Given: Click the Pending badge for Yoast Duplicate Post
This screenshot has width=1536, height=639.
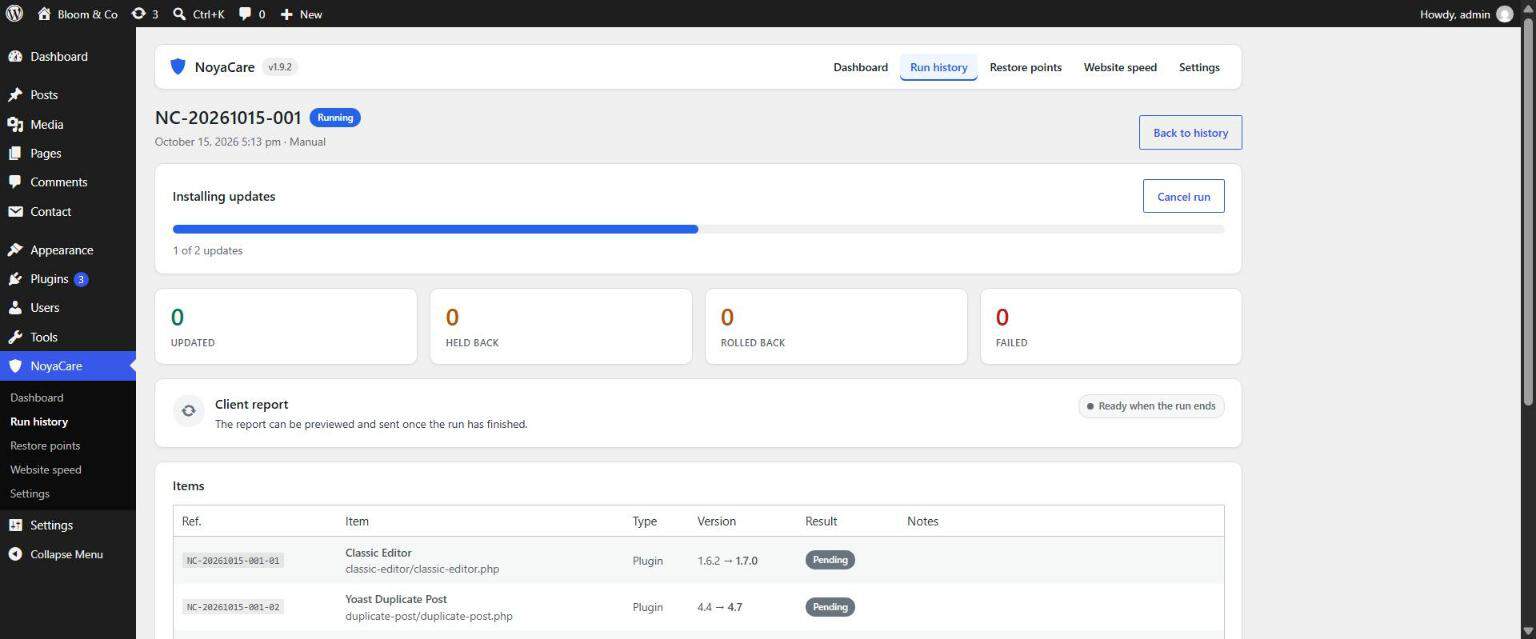Looking at the screenshot, I should [x=830, y=607].
